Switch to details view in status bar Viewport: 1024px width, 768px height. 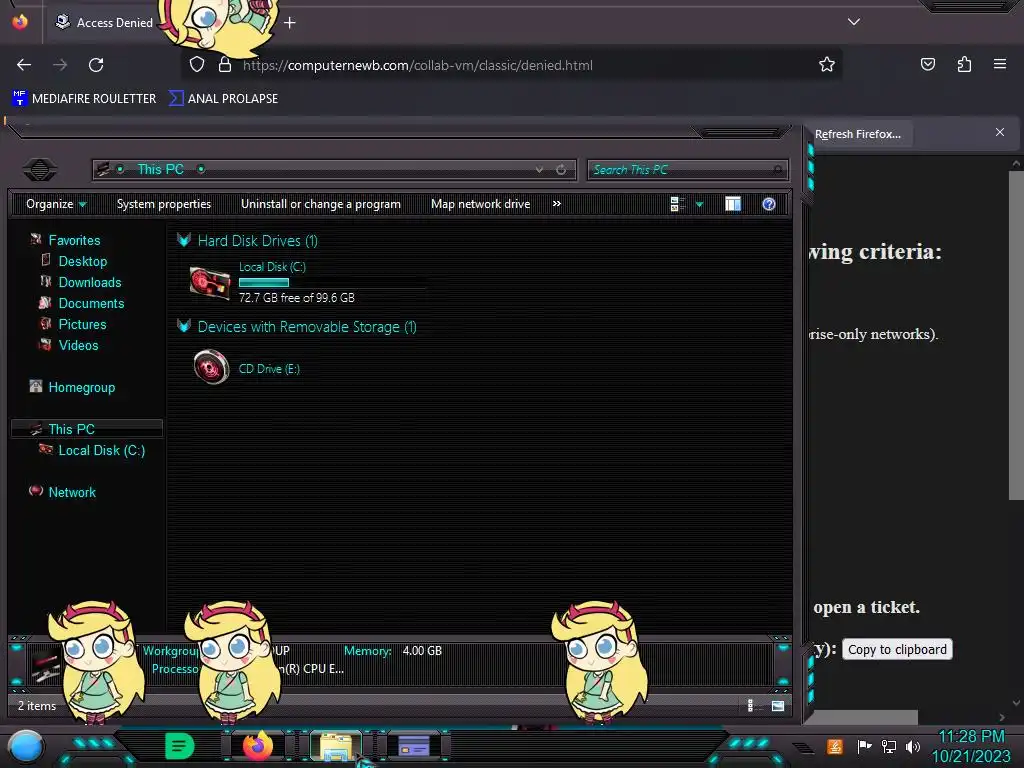pos(750,705)
